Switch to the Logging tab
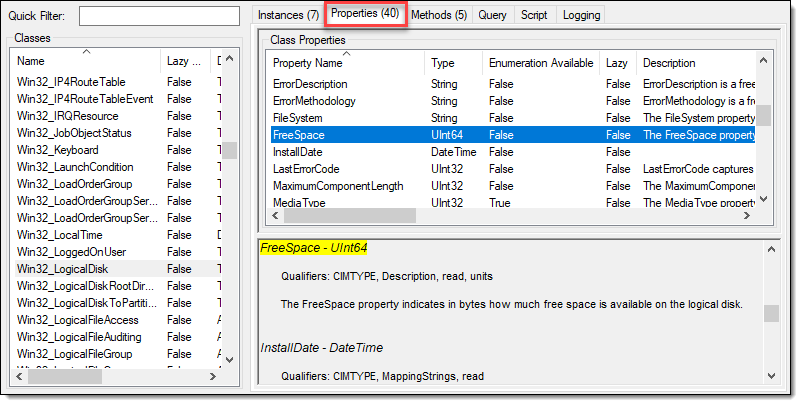The image size is (801, 405). tap(582, 15)
